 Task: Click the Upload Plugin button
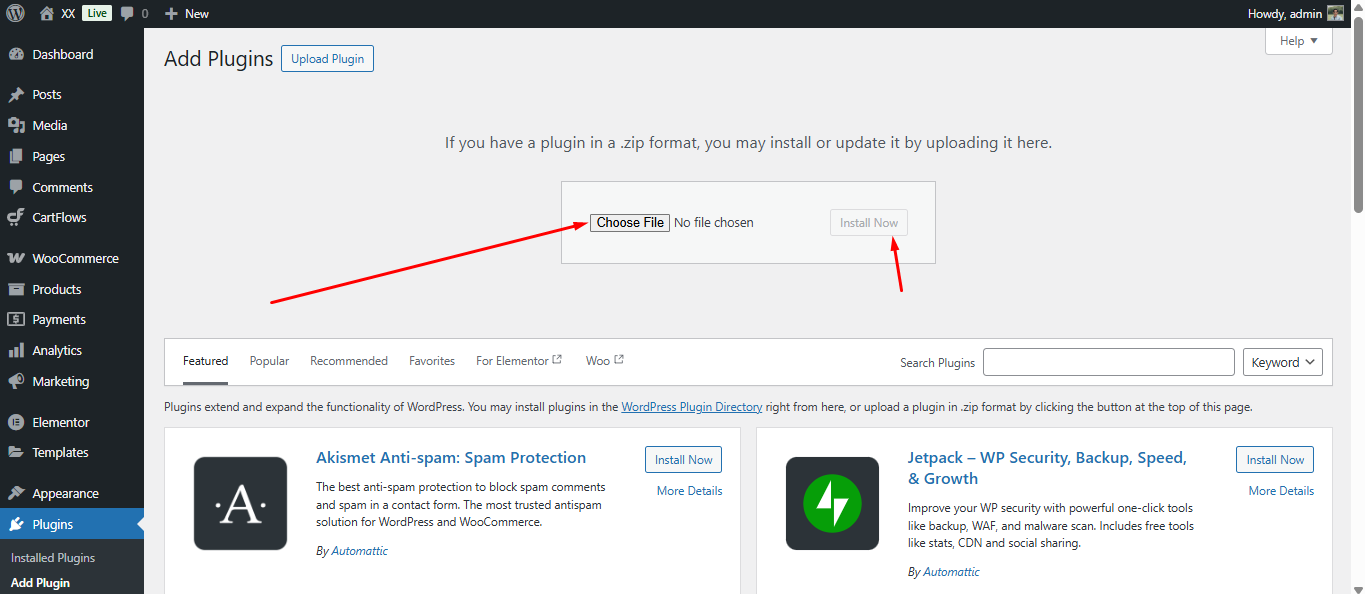click(327, 59)
